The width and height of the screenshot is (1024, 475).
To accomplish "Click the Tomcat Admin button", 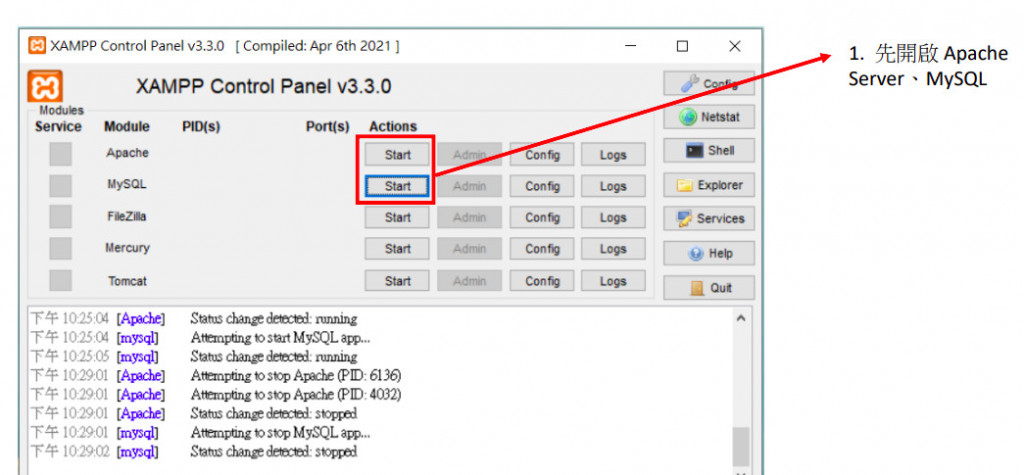I will [x=470, y=281].
